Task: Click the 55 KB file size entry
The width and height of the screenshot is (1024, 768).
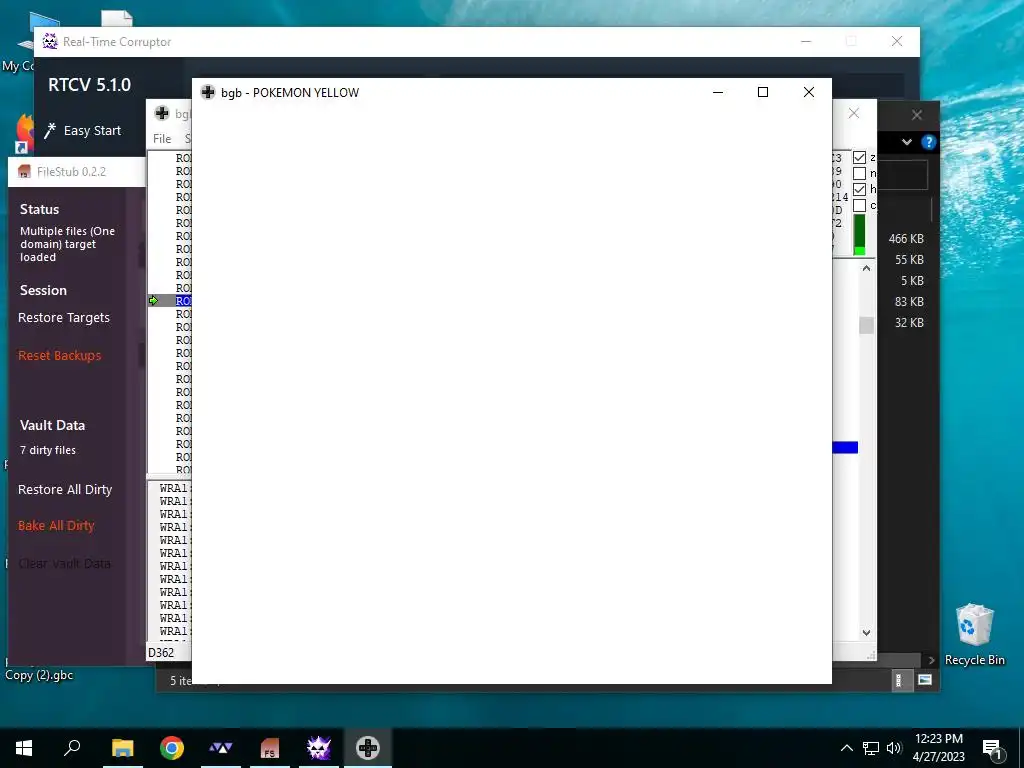Action: pos(909,260)
